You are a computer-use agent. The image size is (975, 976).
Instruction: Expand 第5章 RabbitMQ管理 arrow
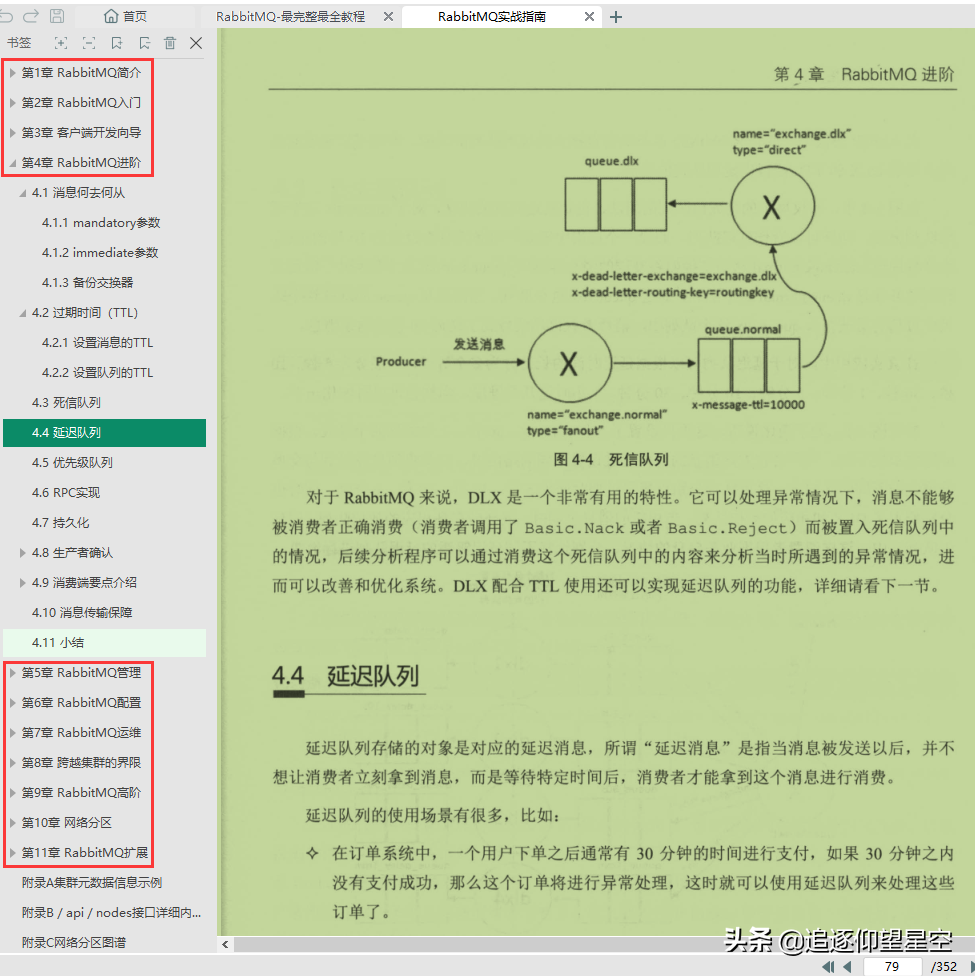click(x=12, y=672)
